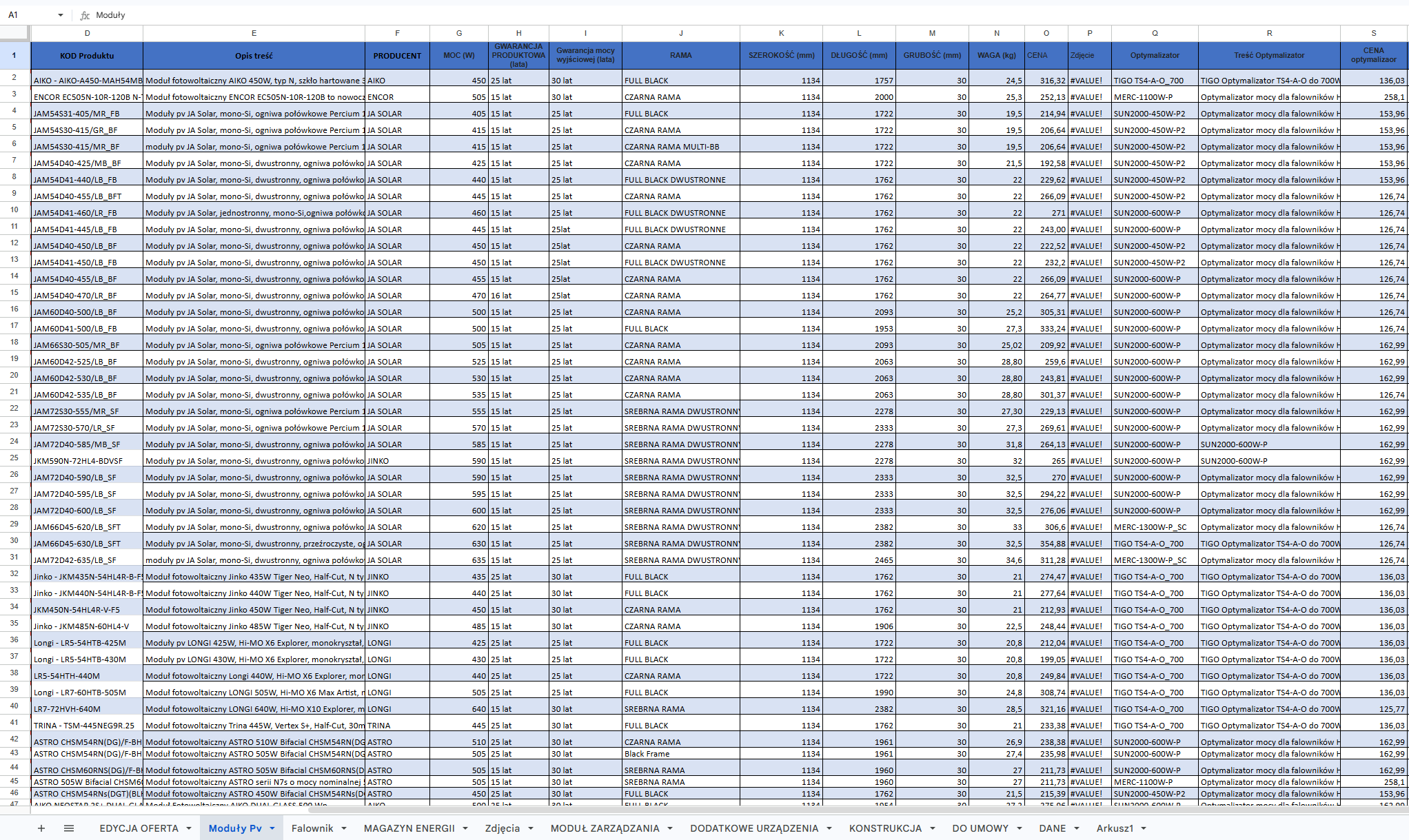Screen dimensions: 1409x840
Task: Open EDYCJA OFERTA tab menu arrow
Action: click(189, 828)
